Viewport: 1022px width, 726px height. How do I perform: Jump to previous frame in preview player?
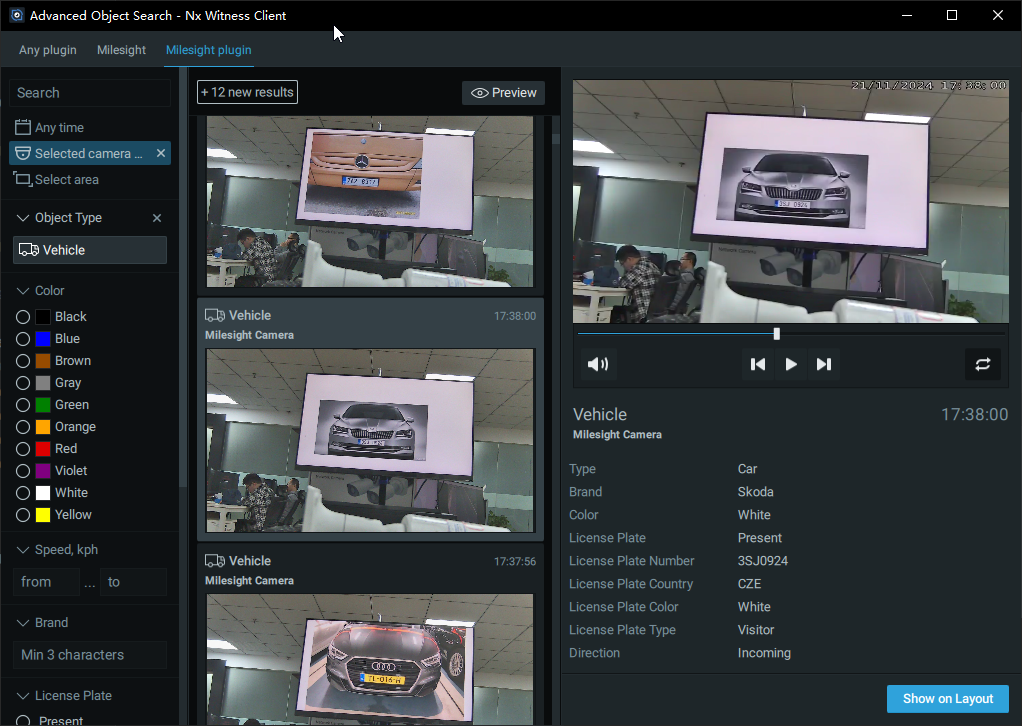click(757, 364)
